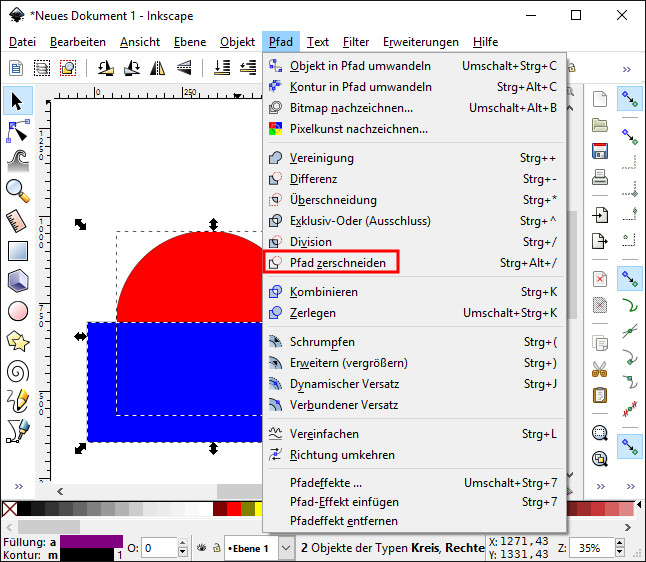This screenshot has height=562, width=646.
Task: Click the Save floppy disk icon
Action: coord(600,151)
